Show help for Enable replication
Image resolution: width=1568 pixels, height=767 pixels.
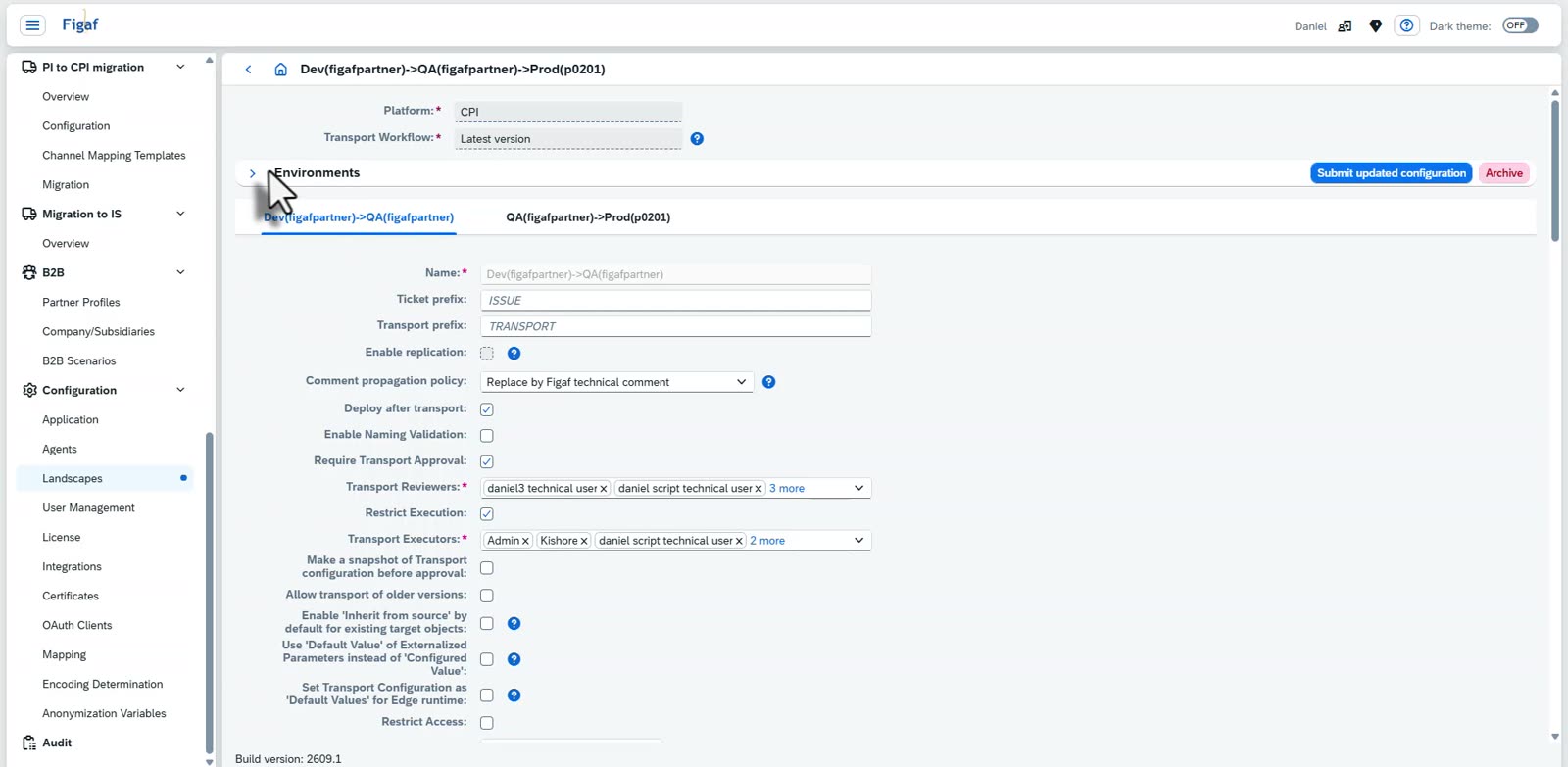(x=514, y=354)
